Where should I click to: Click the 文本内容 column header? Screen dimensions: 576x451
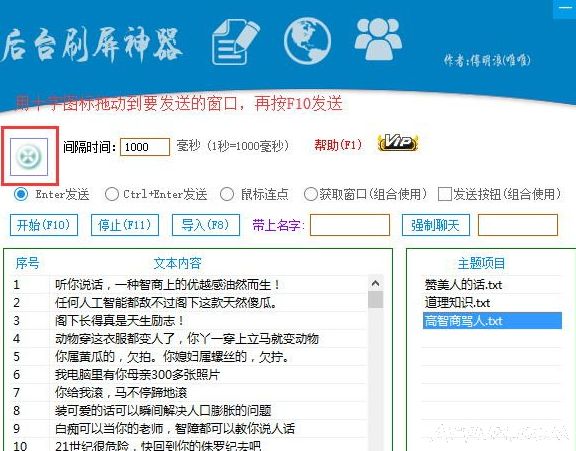(x=177, y=263)
